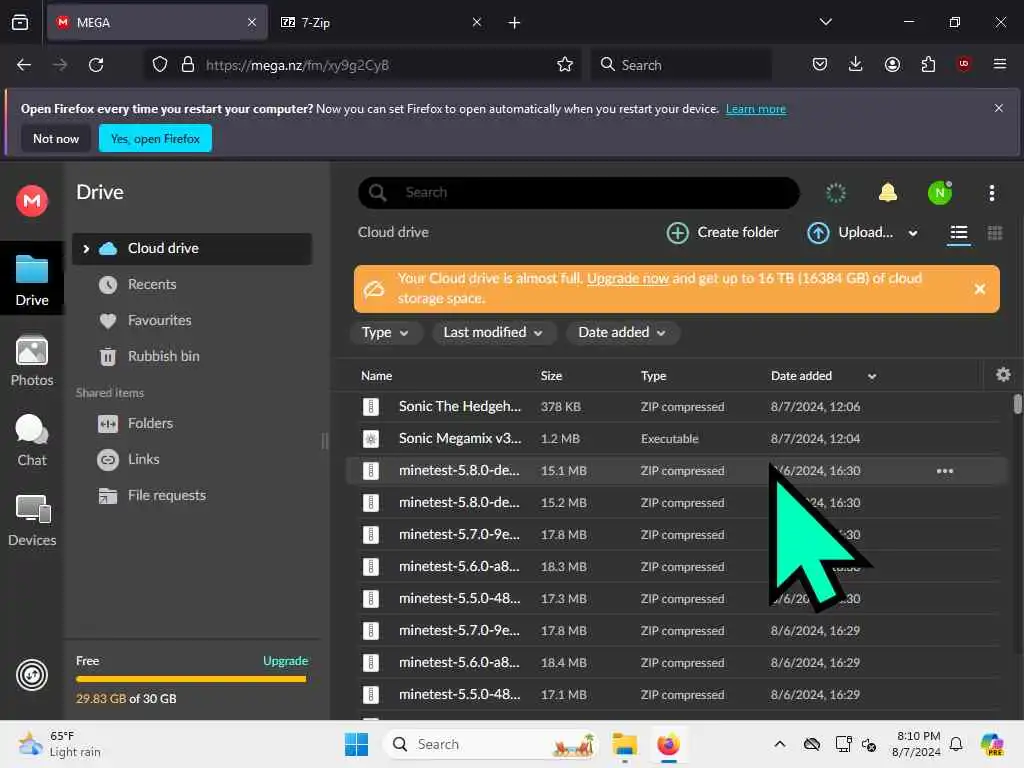The image size is (1024, 768).
Task: Open the Firefox application menu
Action: 999,64
